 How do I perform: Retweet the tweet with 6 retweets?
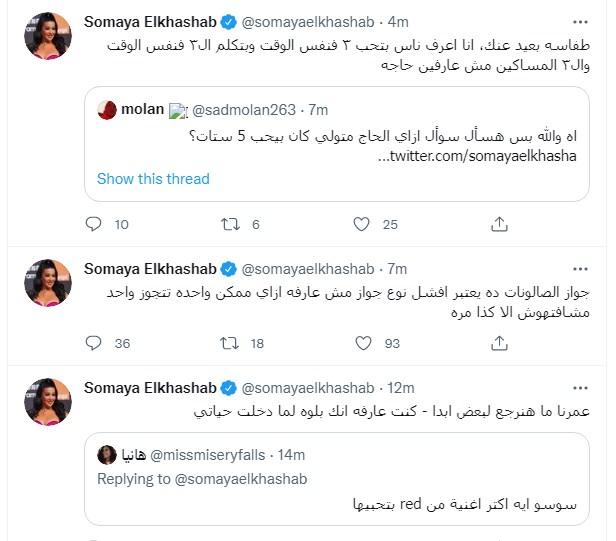pos(229,224)
